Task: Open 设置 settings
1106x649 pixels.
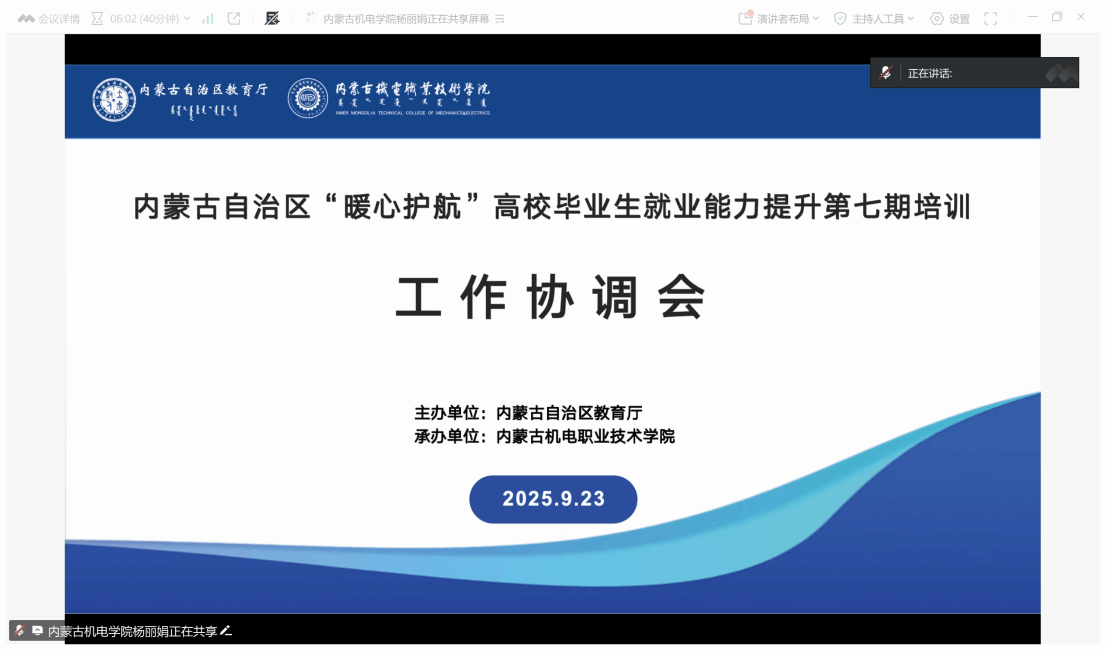Action: [x=959, y=18]
